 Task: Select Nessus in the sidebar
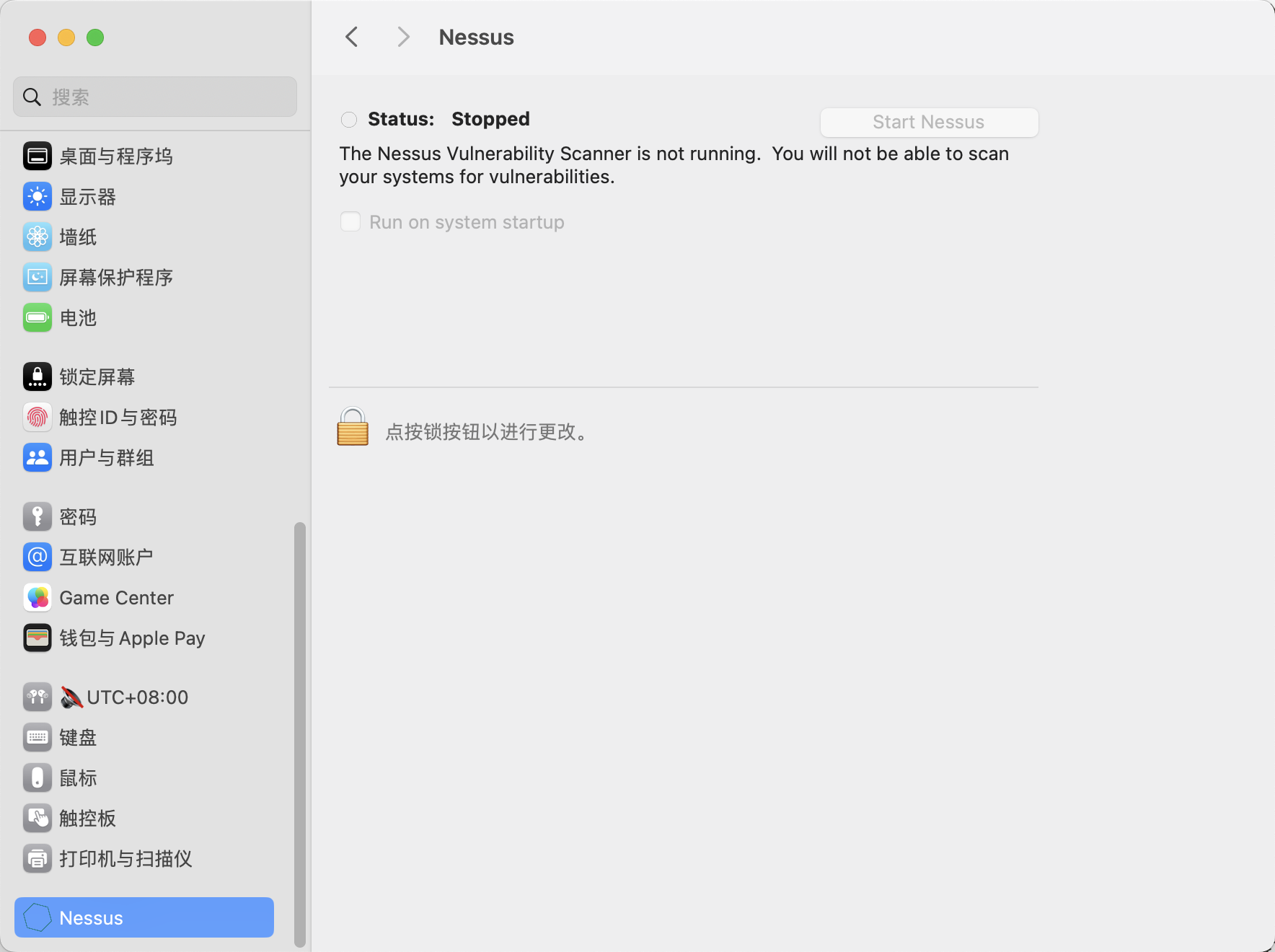144,917
